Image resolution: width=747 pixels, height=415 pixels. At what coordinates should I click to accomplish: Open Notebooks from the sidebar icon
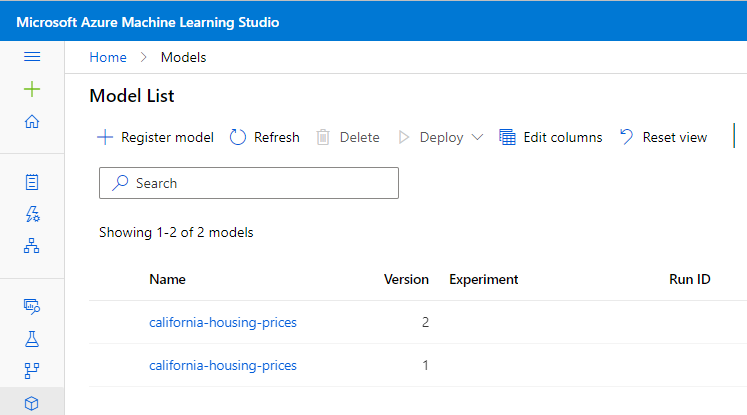click(32, 182)
